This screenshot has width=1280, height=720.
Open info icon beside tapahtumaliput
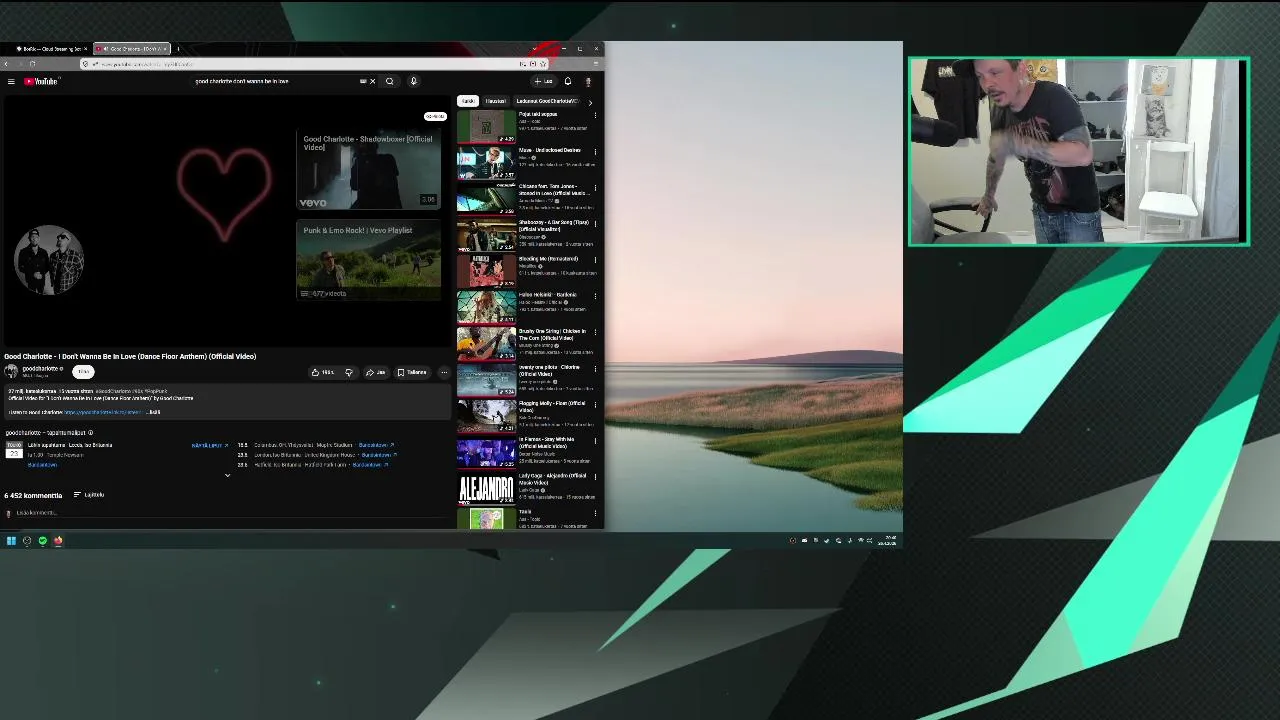pos(90,433)
